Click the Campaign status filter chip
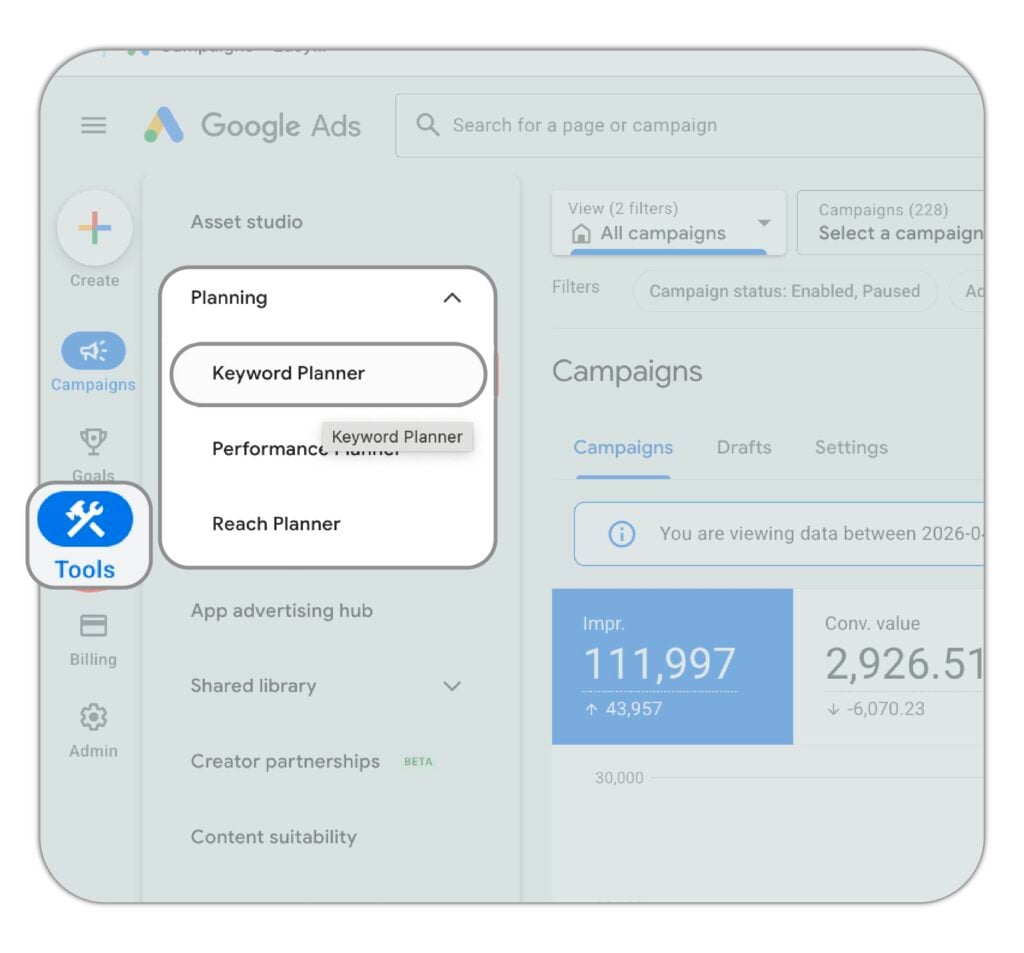The height and width of the screenshot is (953, 1024). click(784, 291)
